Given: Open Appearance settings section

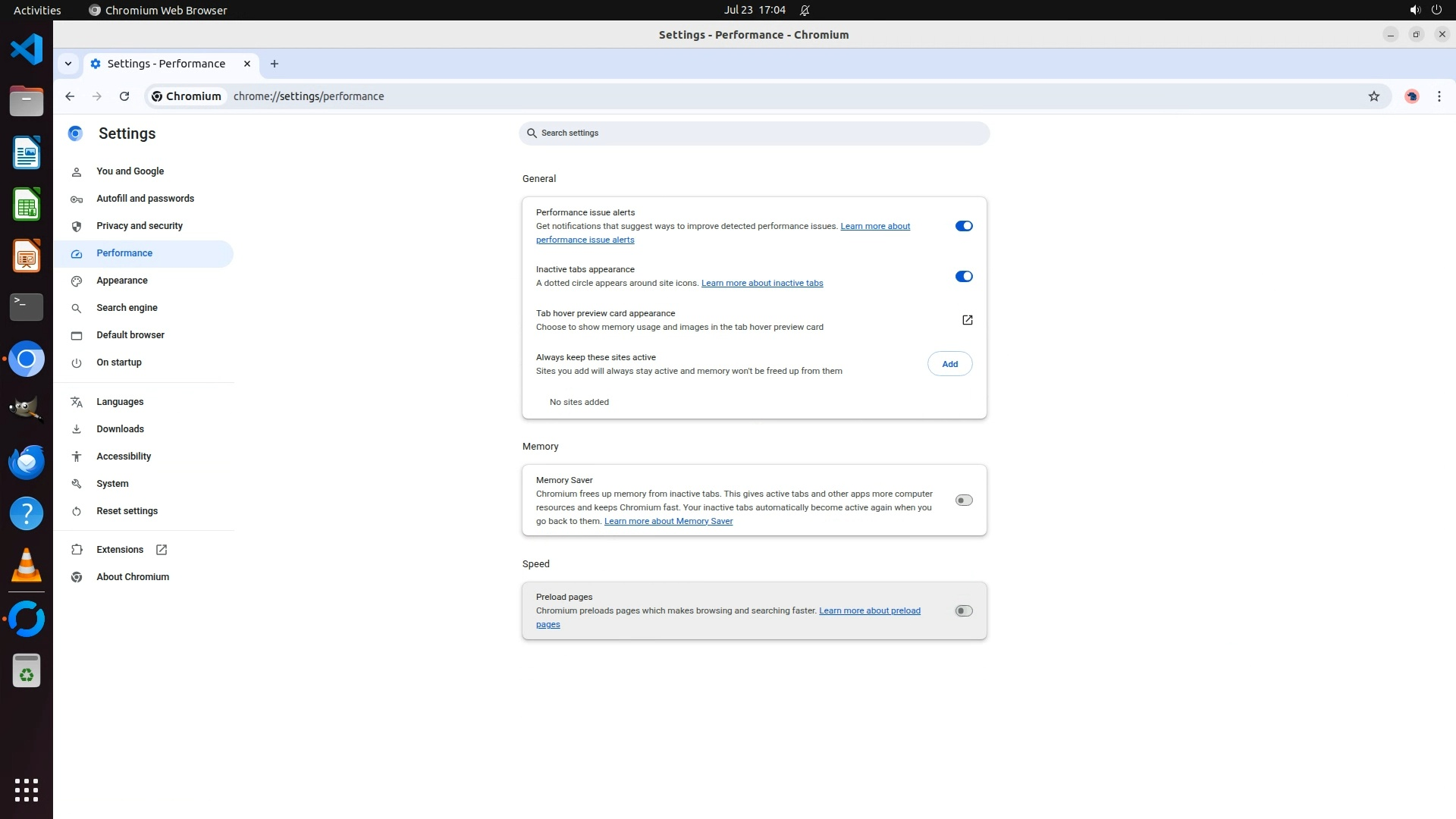Looking at the screenshot, I should (x=121, y=281).
